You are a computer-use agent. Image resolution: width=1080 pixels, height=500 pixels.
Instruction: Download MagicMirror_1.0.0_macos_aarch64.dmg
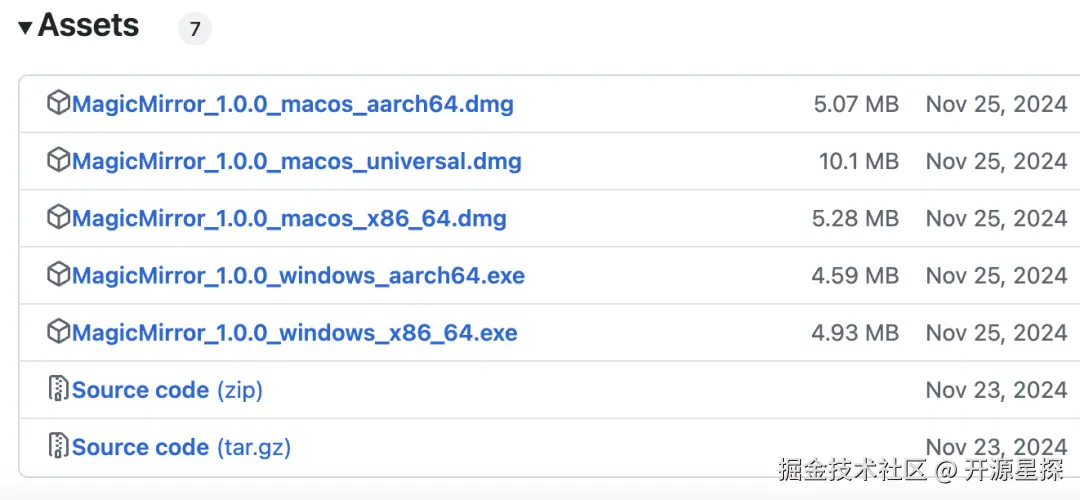pos(292,104)
